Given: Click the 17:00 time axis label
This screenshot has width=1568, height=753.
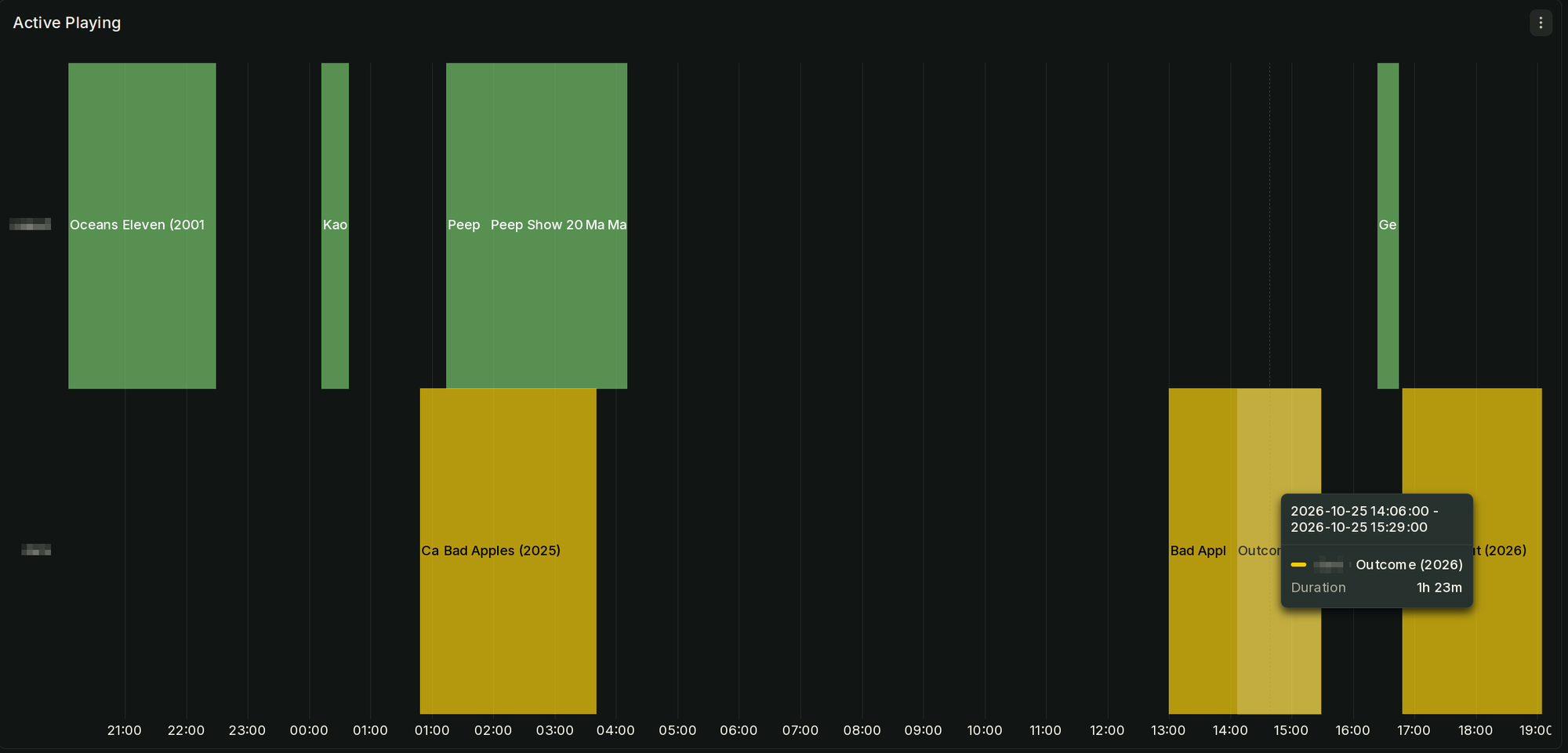Looking at the screenshot, I should pos(1414,730).
